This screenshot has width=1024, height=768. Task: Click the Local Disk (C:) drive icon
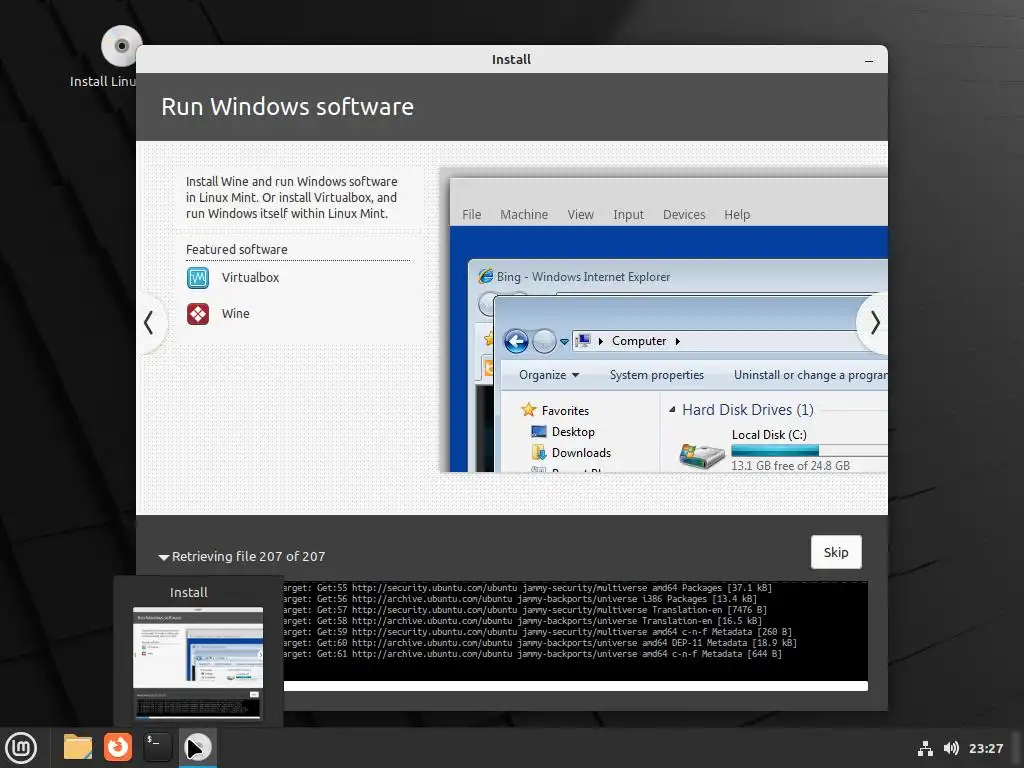coord(702,455)
